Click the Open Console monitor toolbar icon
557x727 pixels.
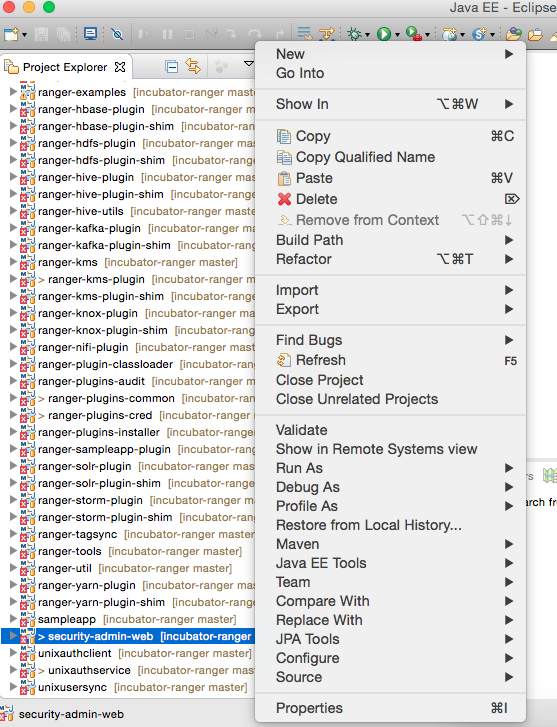coord(90,34)
